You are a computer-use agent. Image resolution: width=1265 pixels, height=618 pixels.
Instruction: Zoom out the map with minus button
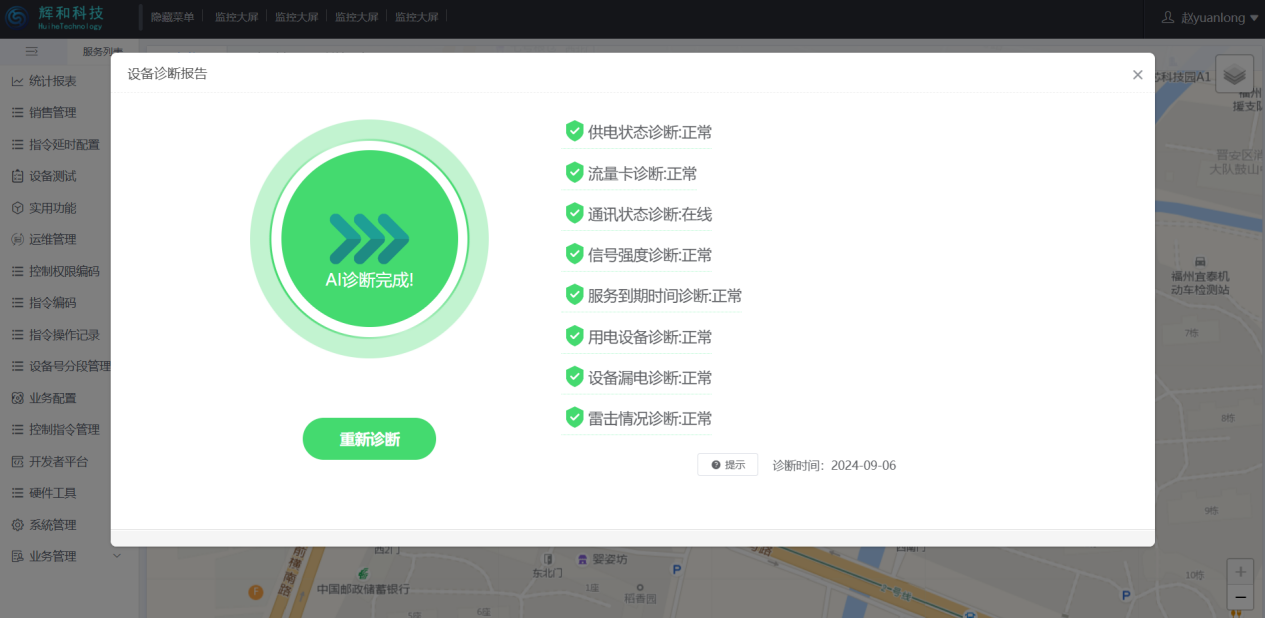click(x=1240, y=597)
